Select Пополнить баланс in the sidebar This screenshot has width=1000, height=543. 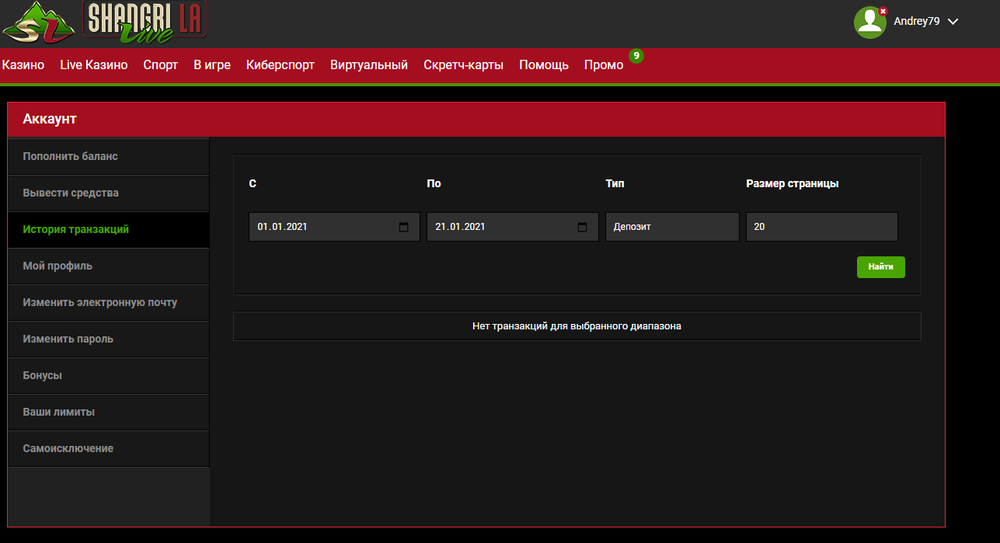70,157
